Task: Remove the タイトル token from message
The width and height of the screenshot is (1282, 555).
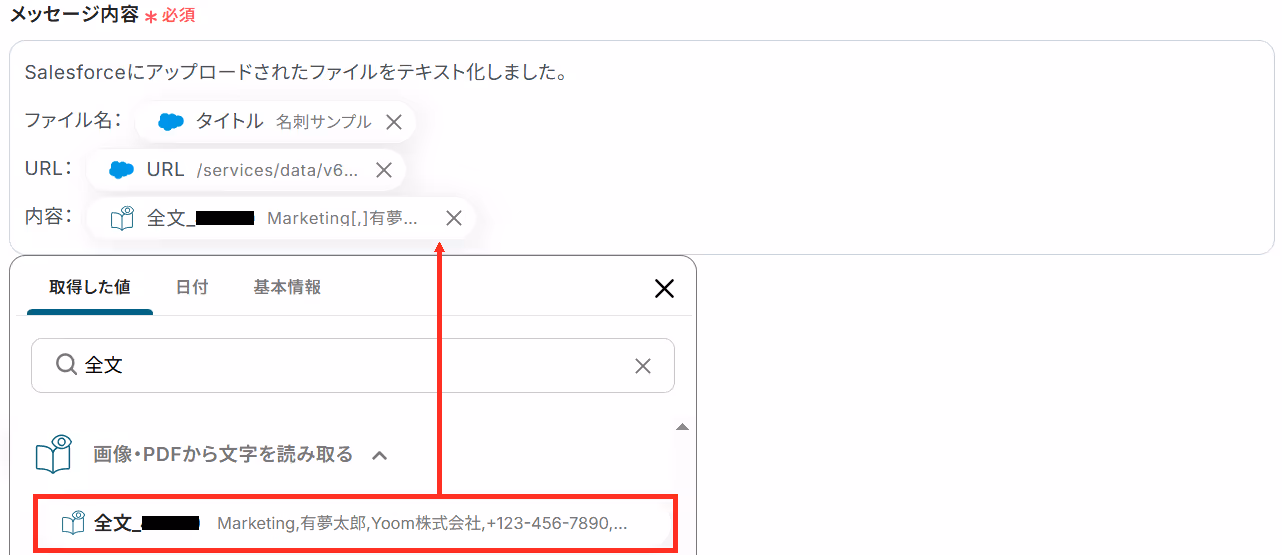Action: point(394,122)
